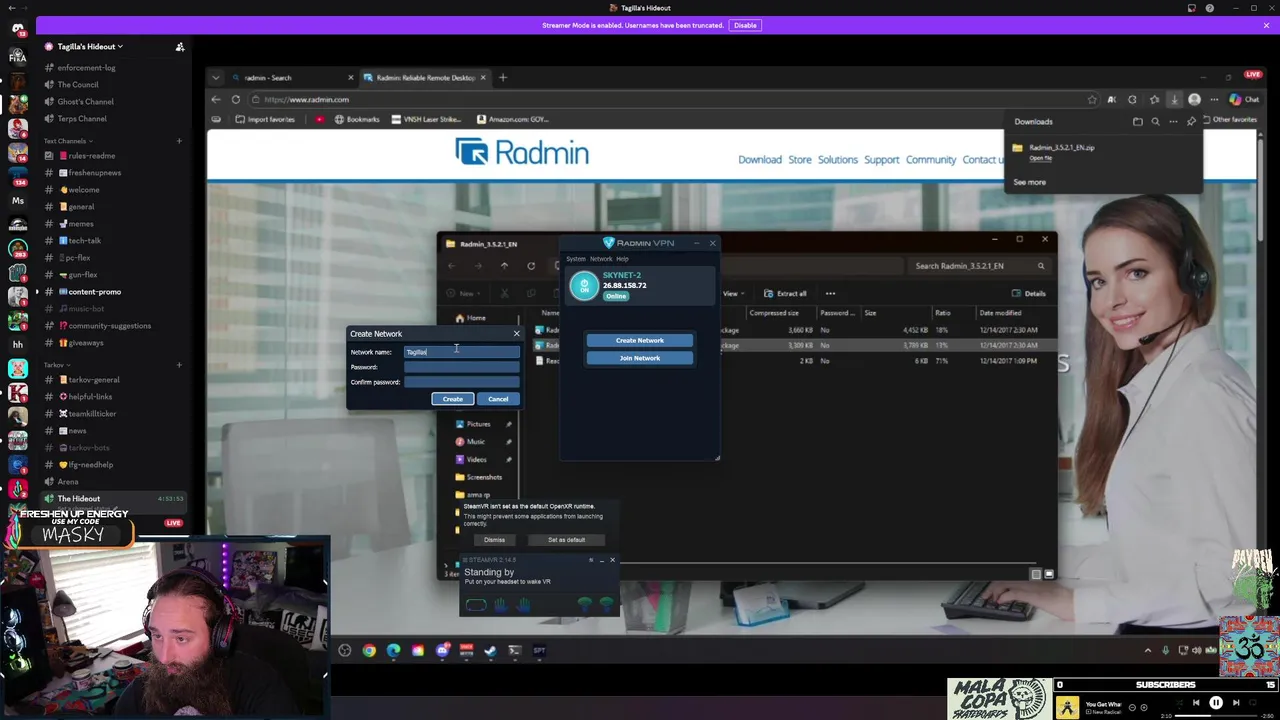This screenshot has width=1280, height=720.
Task: Click Download in Radmin site navigation
Action: [x=760, y=160]
